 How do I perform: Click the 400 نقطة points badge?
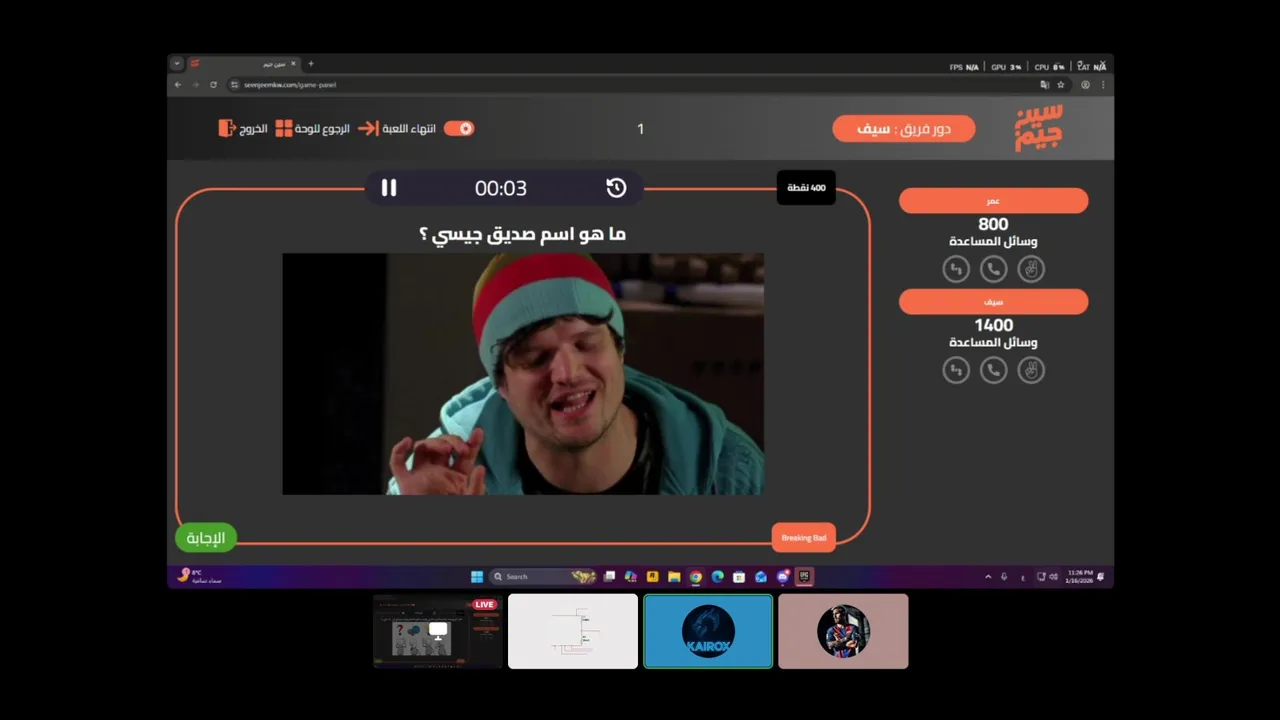806,188
